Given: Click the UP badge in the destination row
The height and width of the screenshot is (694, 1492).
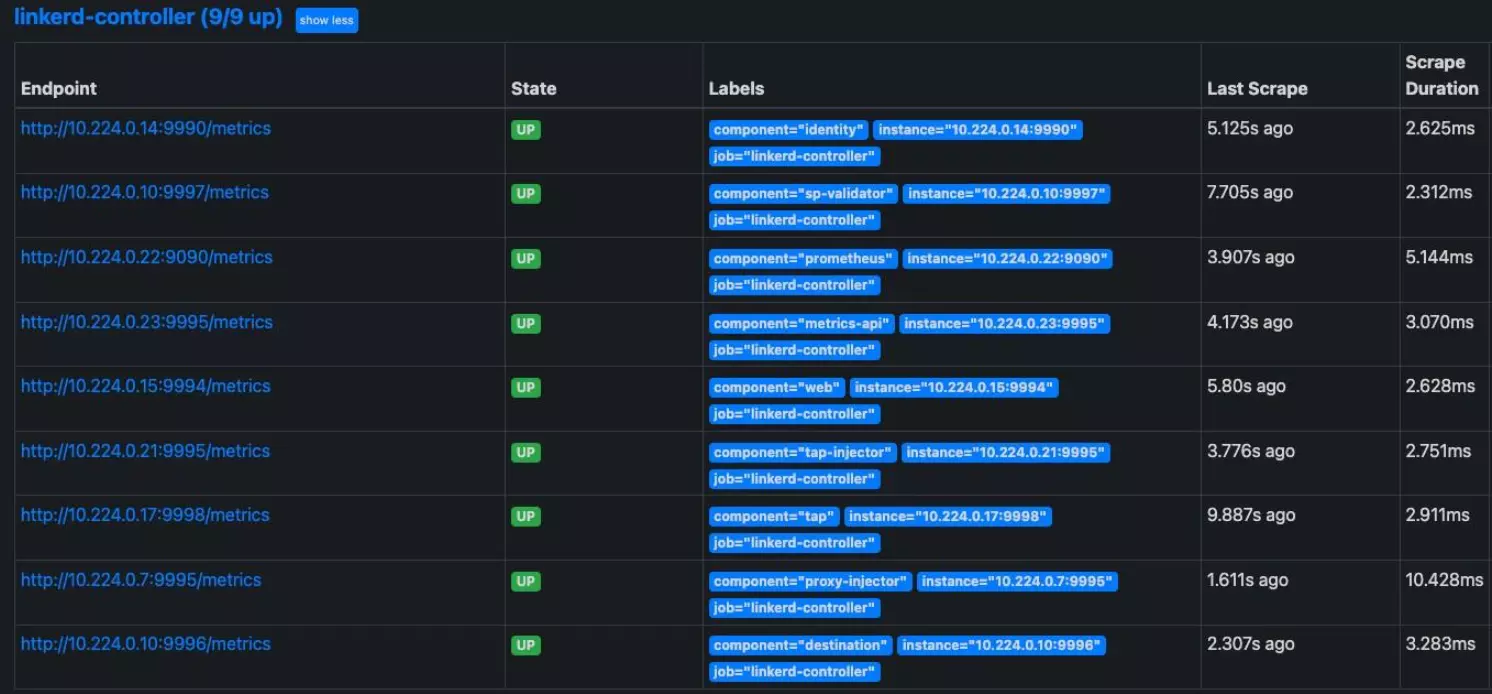Looking at the screenshot, I should click(526, 646).
